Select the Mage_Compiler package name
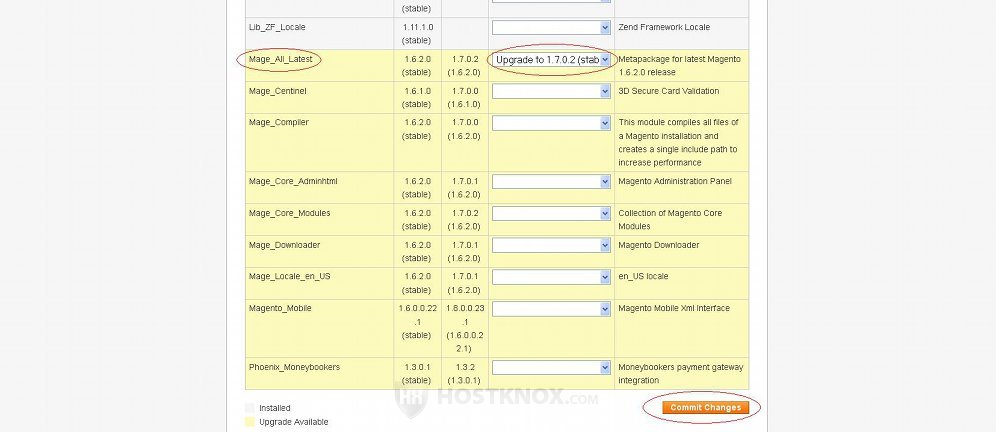996x432 pixels. [x=279, y=122]
